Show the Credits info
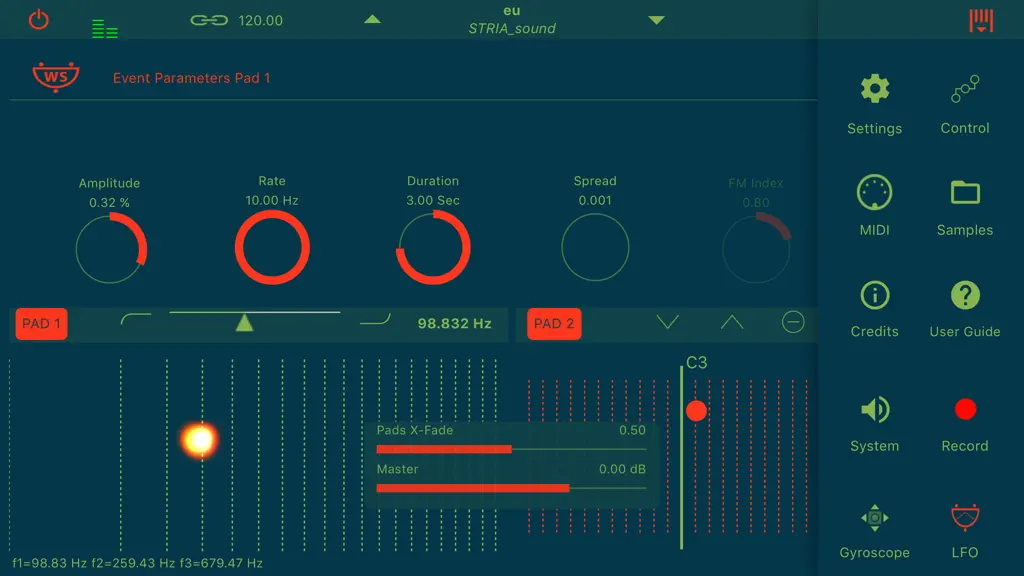 [874, 295]
